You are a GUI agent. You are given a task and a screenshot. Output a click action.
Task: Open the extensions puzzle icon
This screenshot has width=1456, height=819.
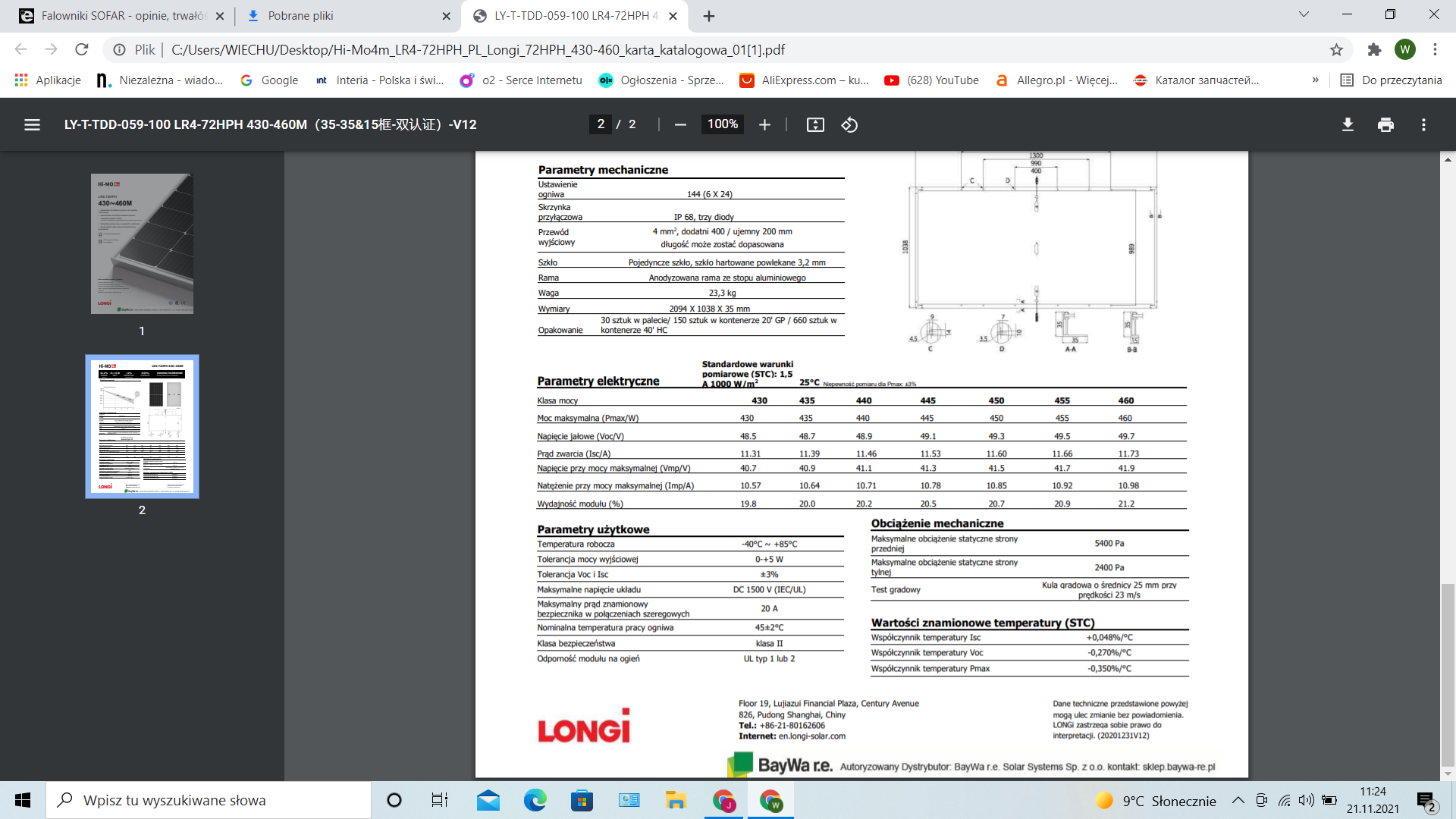click(1374, 49)
